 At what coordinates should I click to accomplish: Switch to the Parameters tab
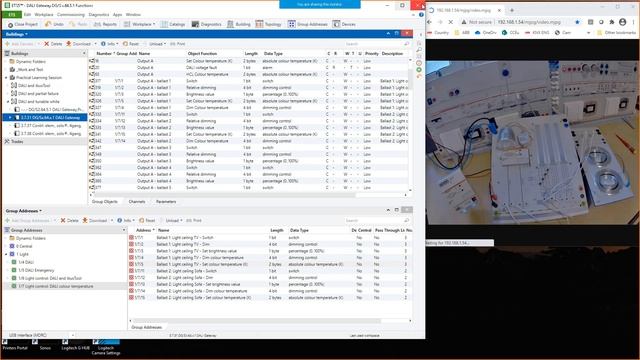(166, 202)
